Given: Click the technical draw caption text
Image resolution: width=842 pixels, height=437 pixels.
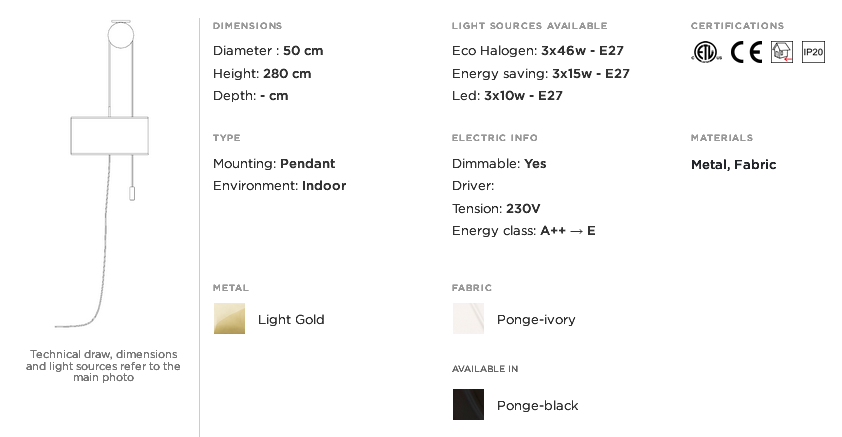Looking at the screenshot, I should (103, 366).
